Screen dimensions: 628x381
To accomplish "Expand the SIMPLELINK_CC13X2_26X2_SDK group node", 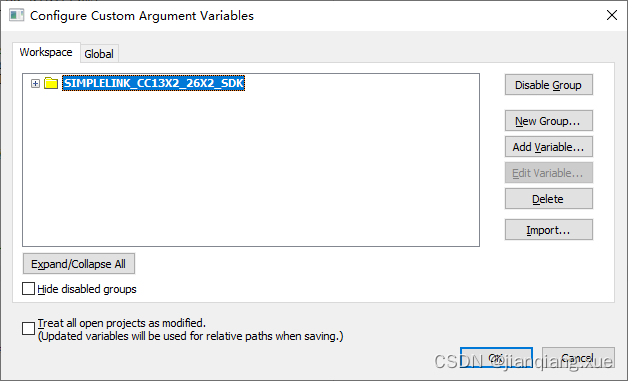I will [35, 83].
